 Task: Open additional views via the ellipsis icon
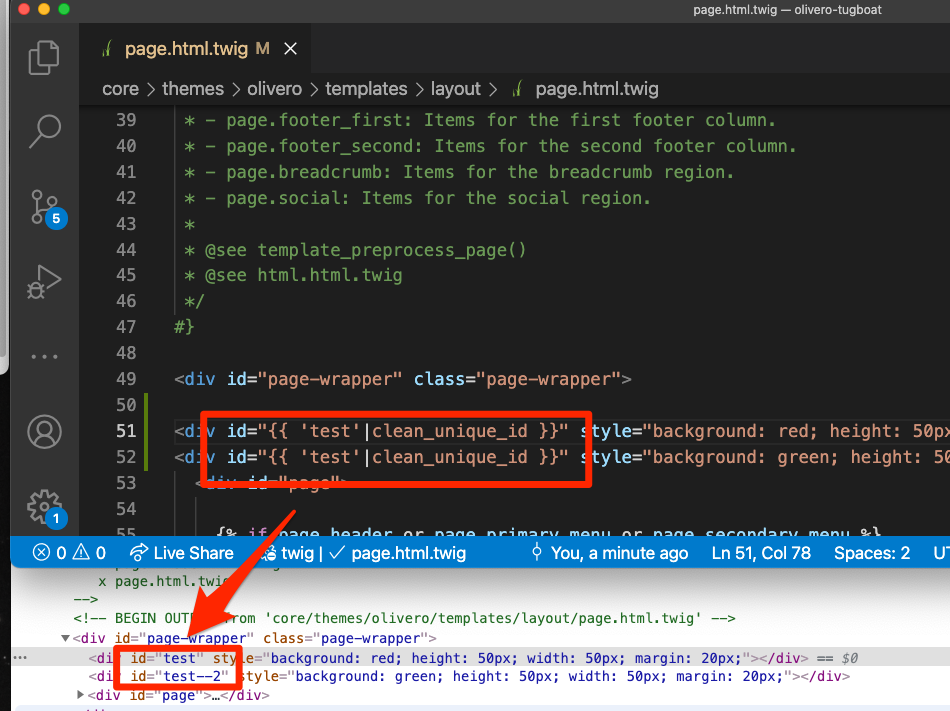pyautogui.click(x=44, y=356)
